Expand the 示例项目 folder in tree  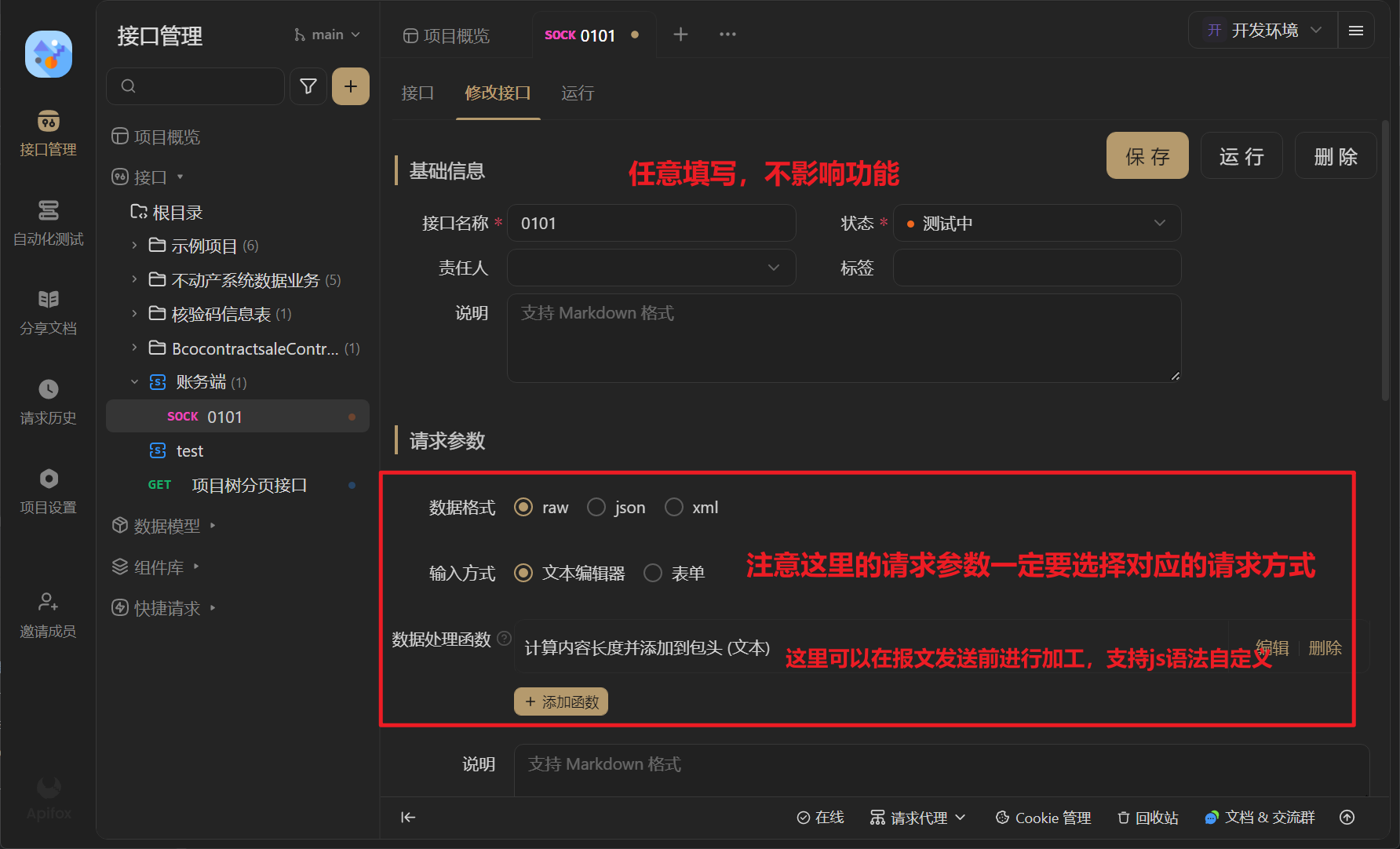click(134, 246)
